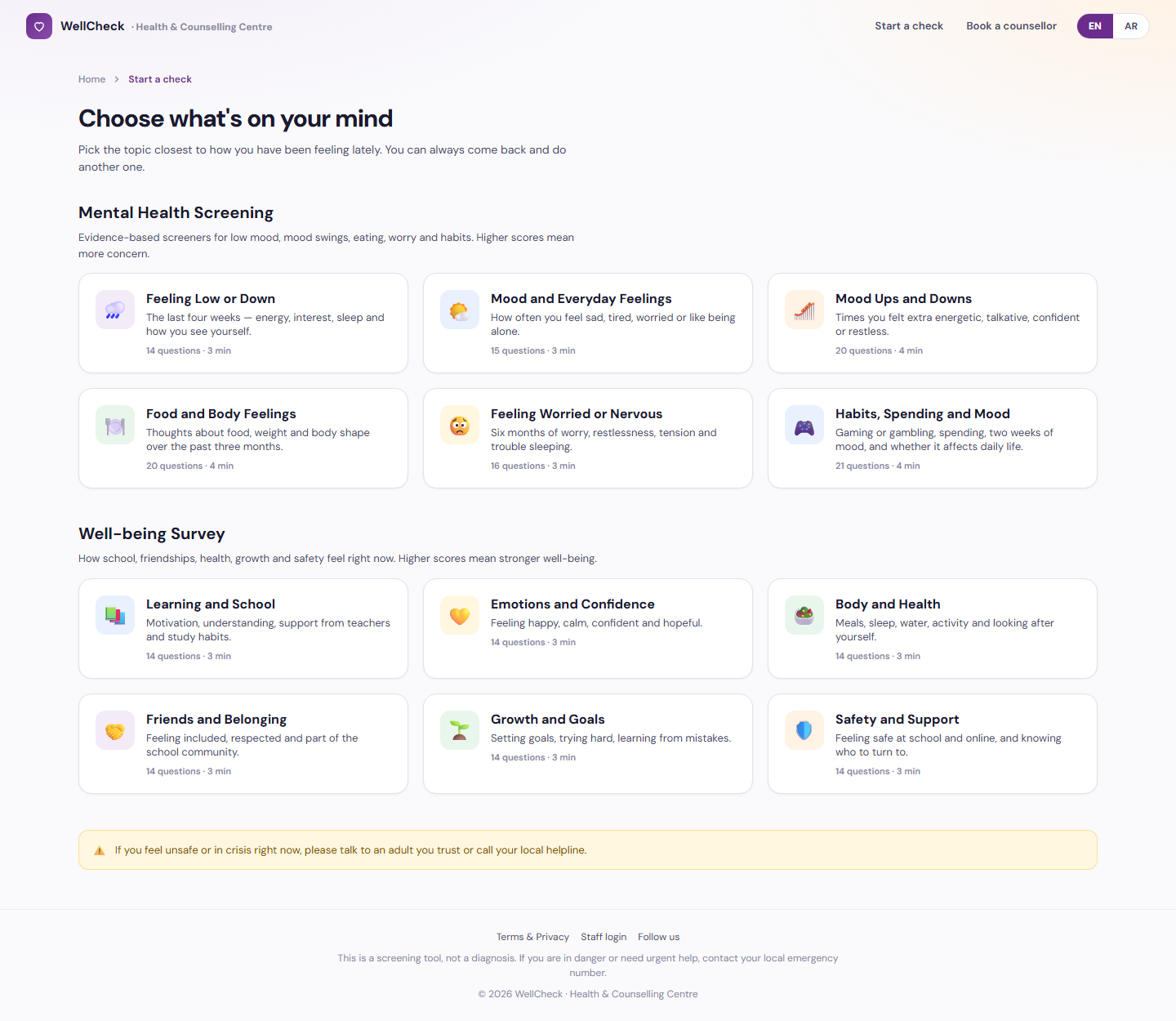
Task: Click the "21 questions · 4 min" text
Action: coord(878,466)
